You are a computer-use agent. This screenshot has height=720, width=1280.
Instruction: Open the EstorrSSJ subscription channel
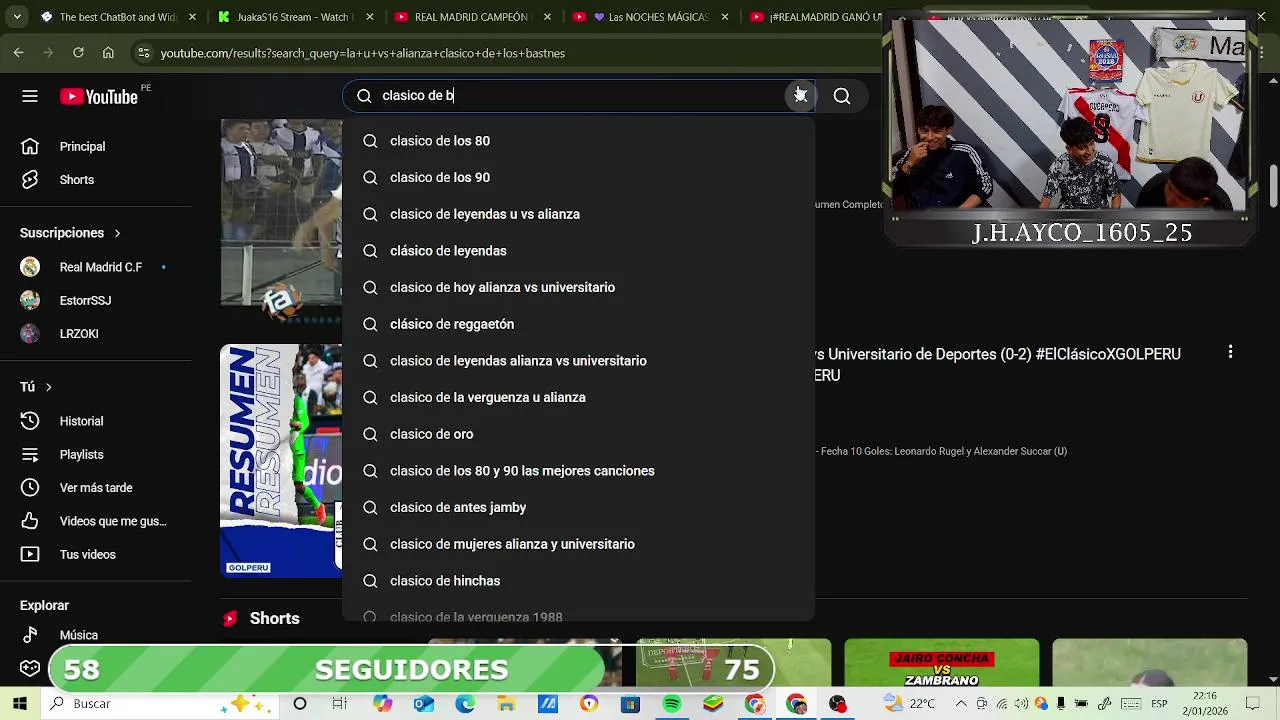(x=85, y=300)
